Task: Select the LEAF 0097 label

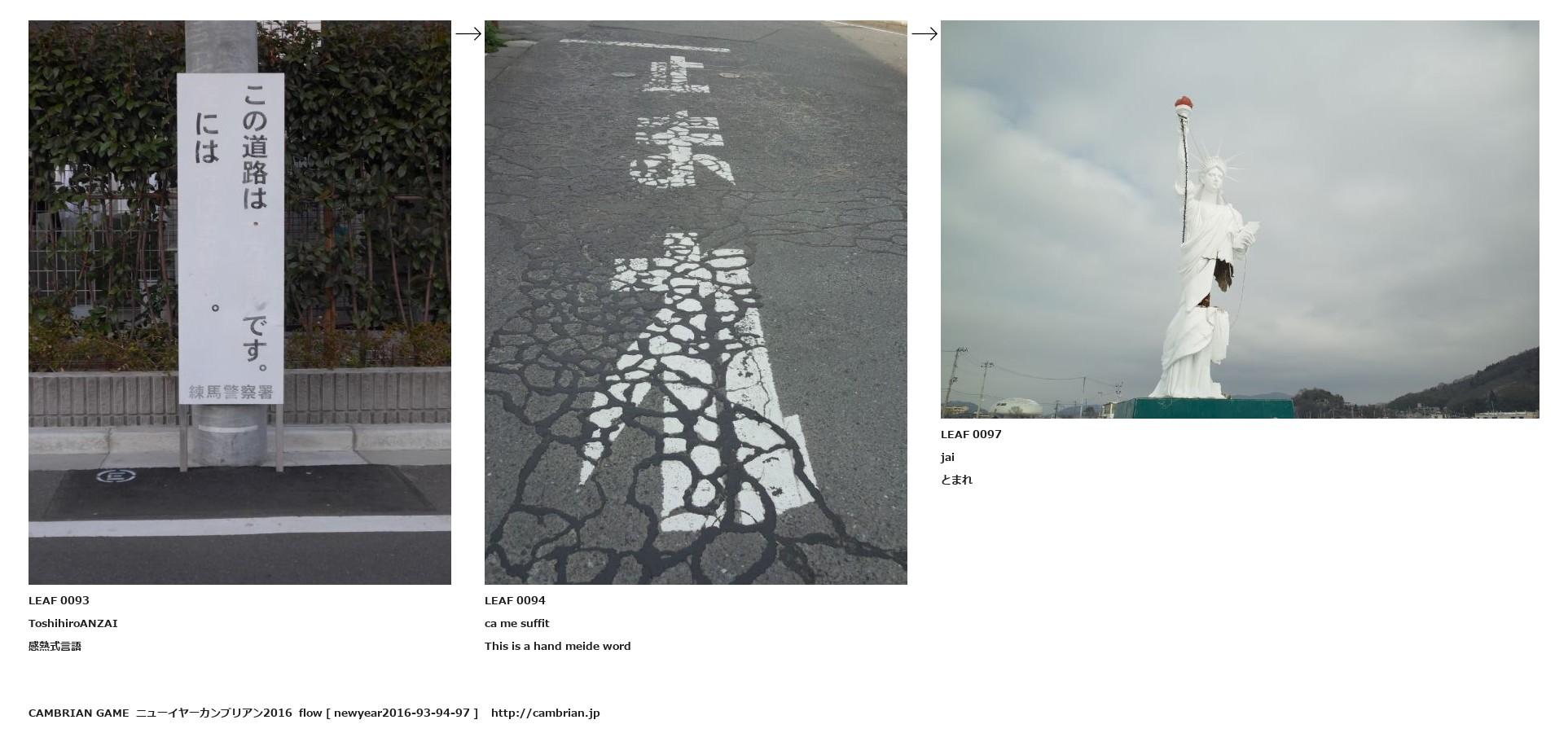Action: pyautogui.click(x=971, y=434)
